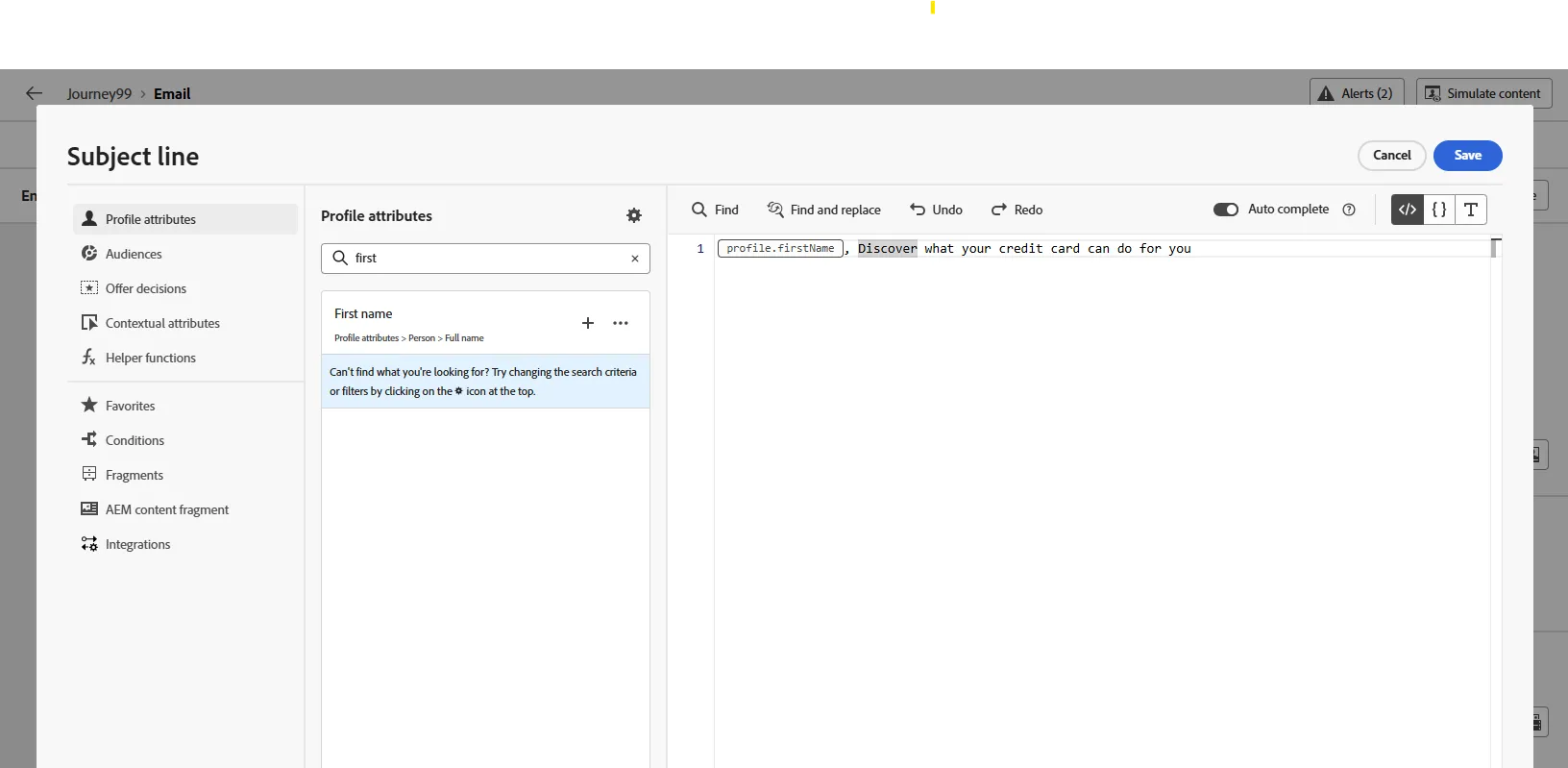The image size is (1568, 768).
Task: Clear the search field with X
Action: pos(635,259)
